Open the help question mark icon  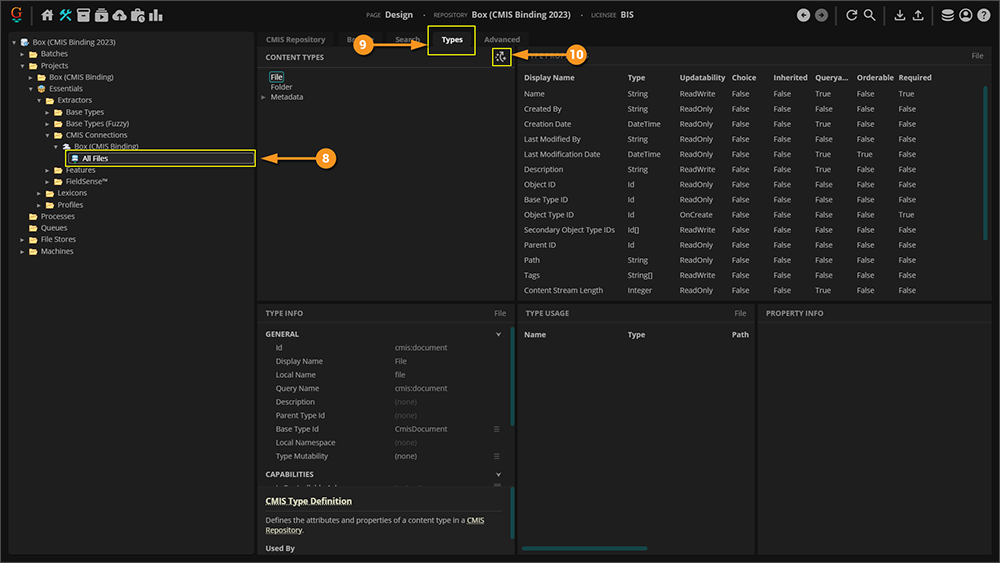click(983, 15)
